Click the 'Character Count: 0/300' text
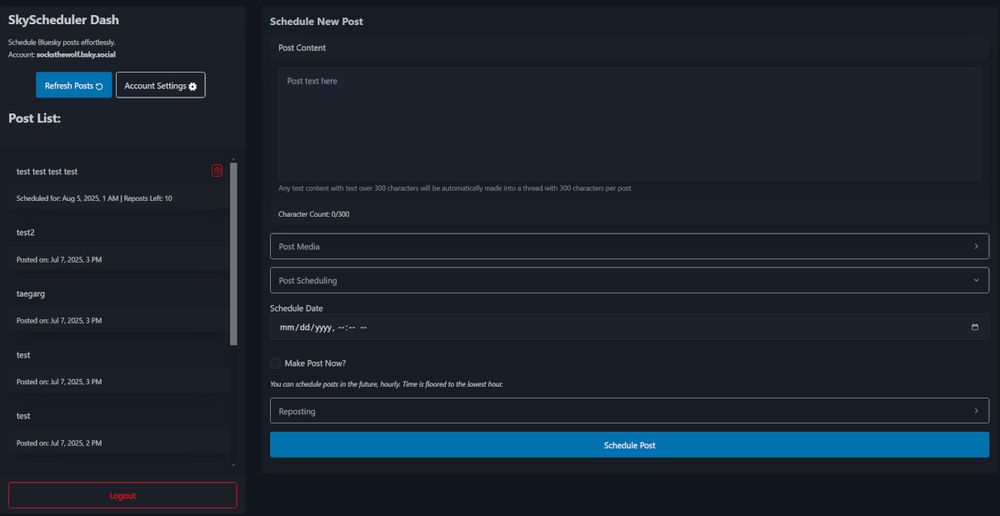Viewport: 1000px width, 516px height. pos(314,214)
